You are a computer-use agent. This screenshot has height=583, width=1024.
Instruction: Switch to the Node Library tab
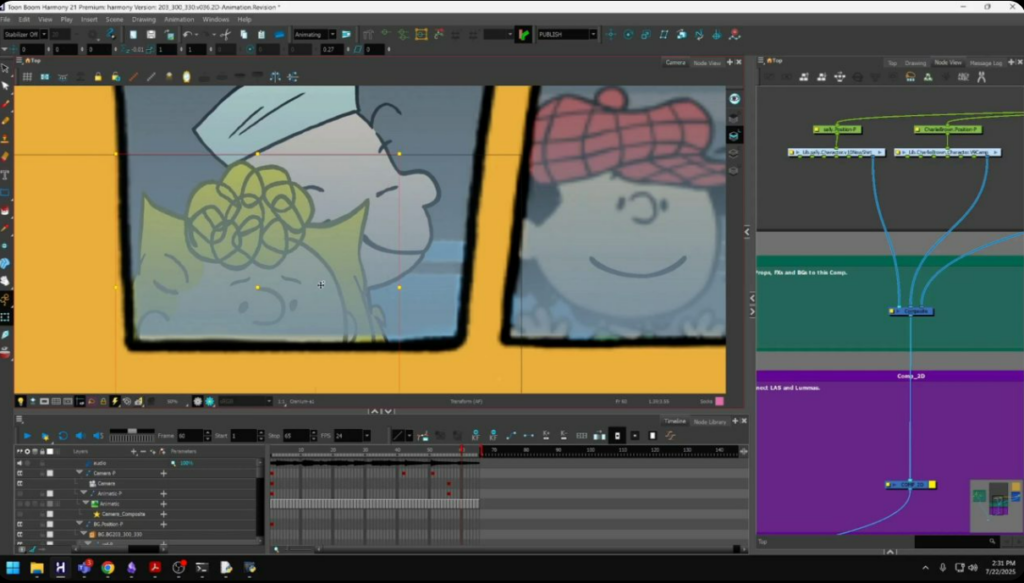point(710,422)
